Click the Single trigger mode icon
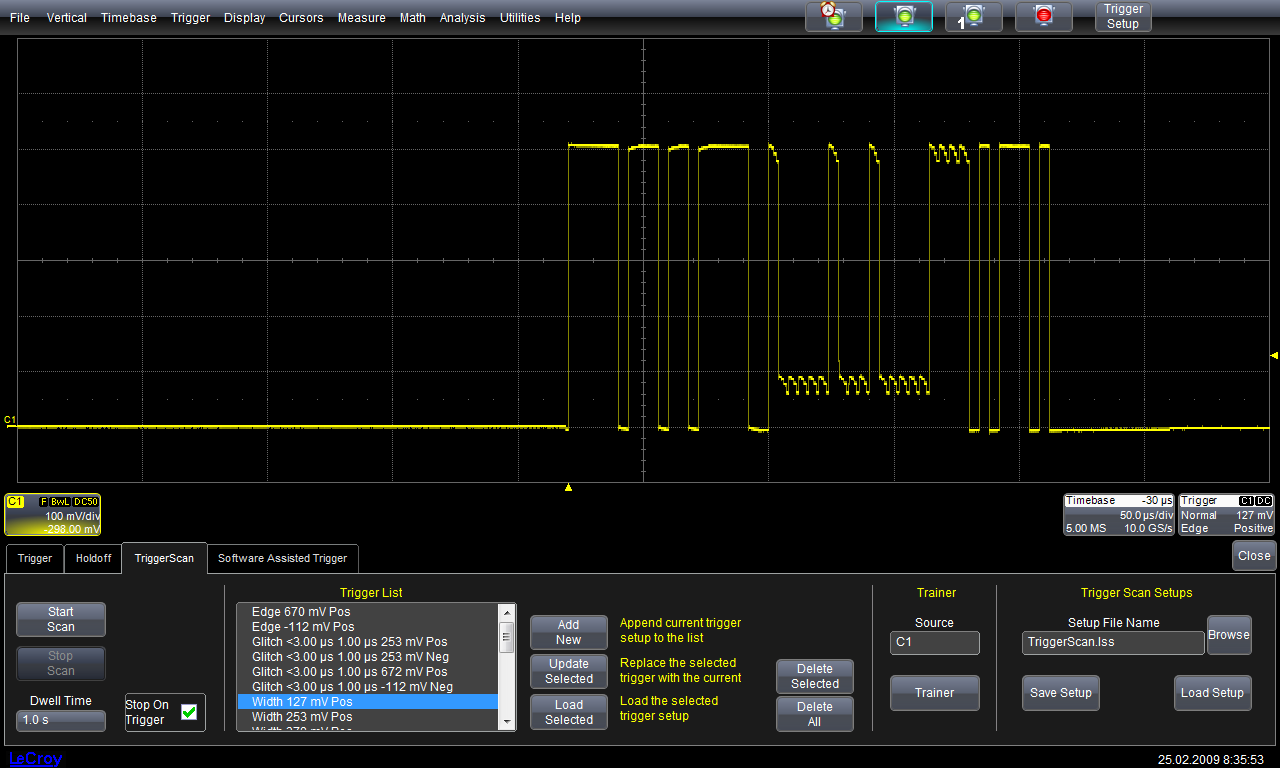 (x=973, y=16)
